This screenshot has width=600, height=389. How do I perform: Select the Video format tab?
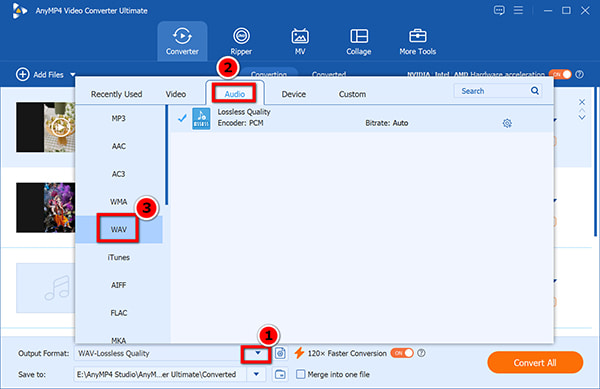(x=176, y=94)
